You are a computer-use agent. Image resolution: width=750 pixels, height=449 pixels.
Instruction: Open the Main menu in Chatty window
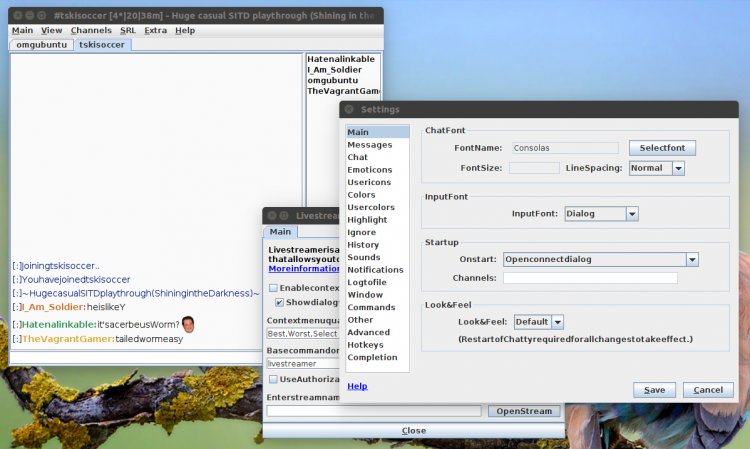(22, 31)
